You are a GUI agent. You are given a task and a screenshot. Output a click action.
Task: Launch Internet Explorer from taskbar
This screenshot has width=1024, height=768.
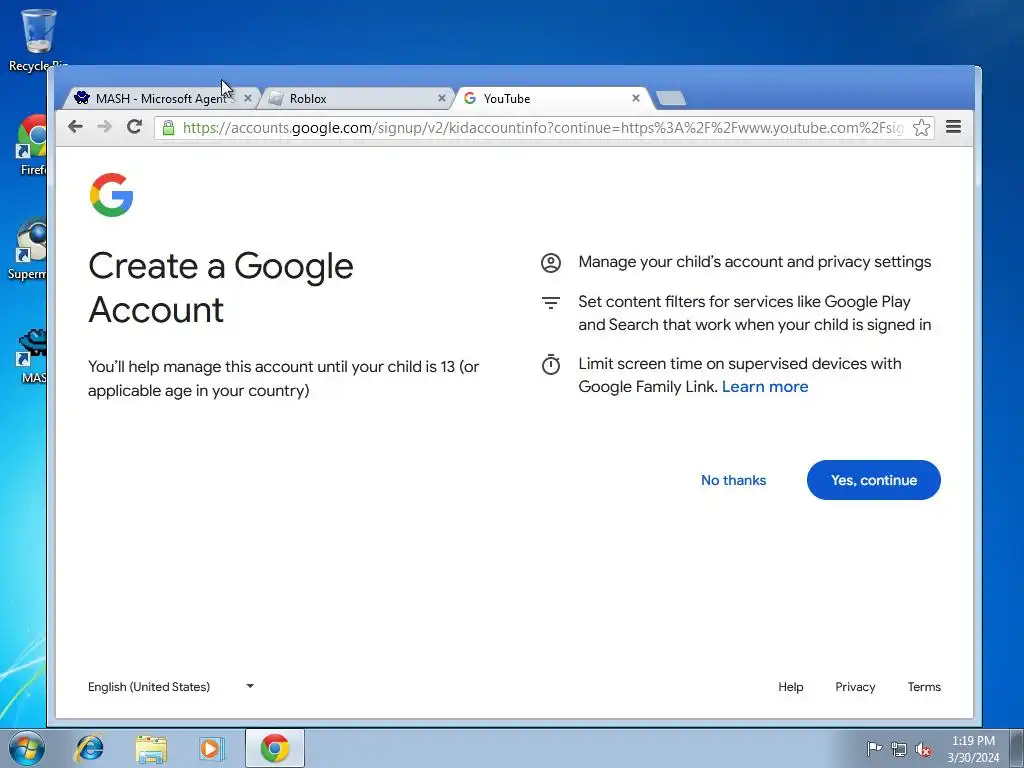[x=89, y=748]
